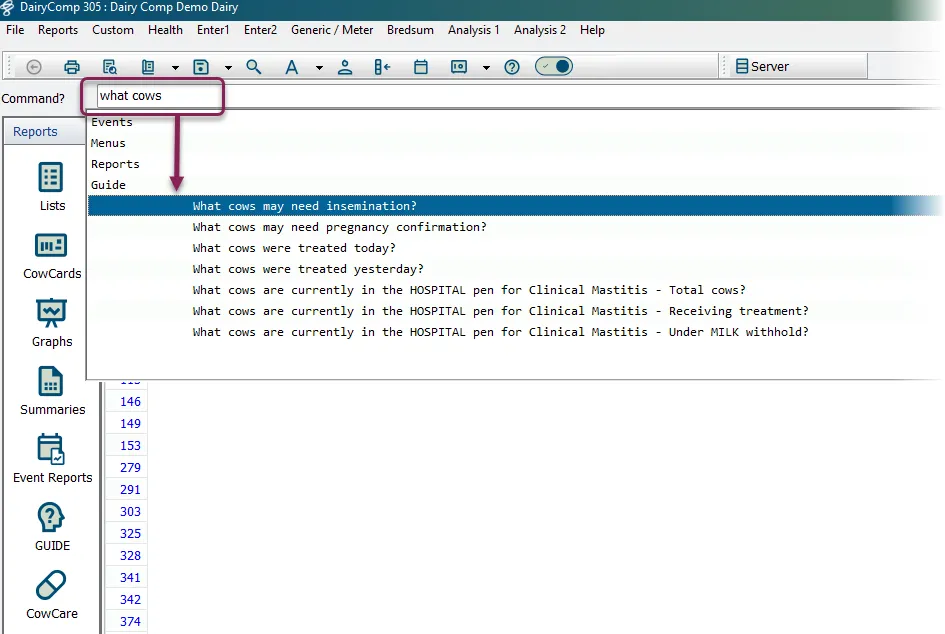Open print preview from the toolbar
Viewport: 945px width, 634px height.
tap(110, 67)
